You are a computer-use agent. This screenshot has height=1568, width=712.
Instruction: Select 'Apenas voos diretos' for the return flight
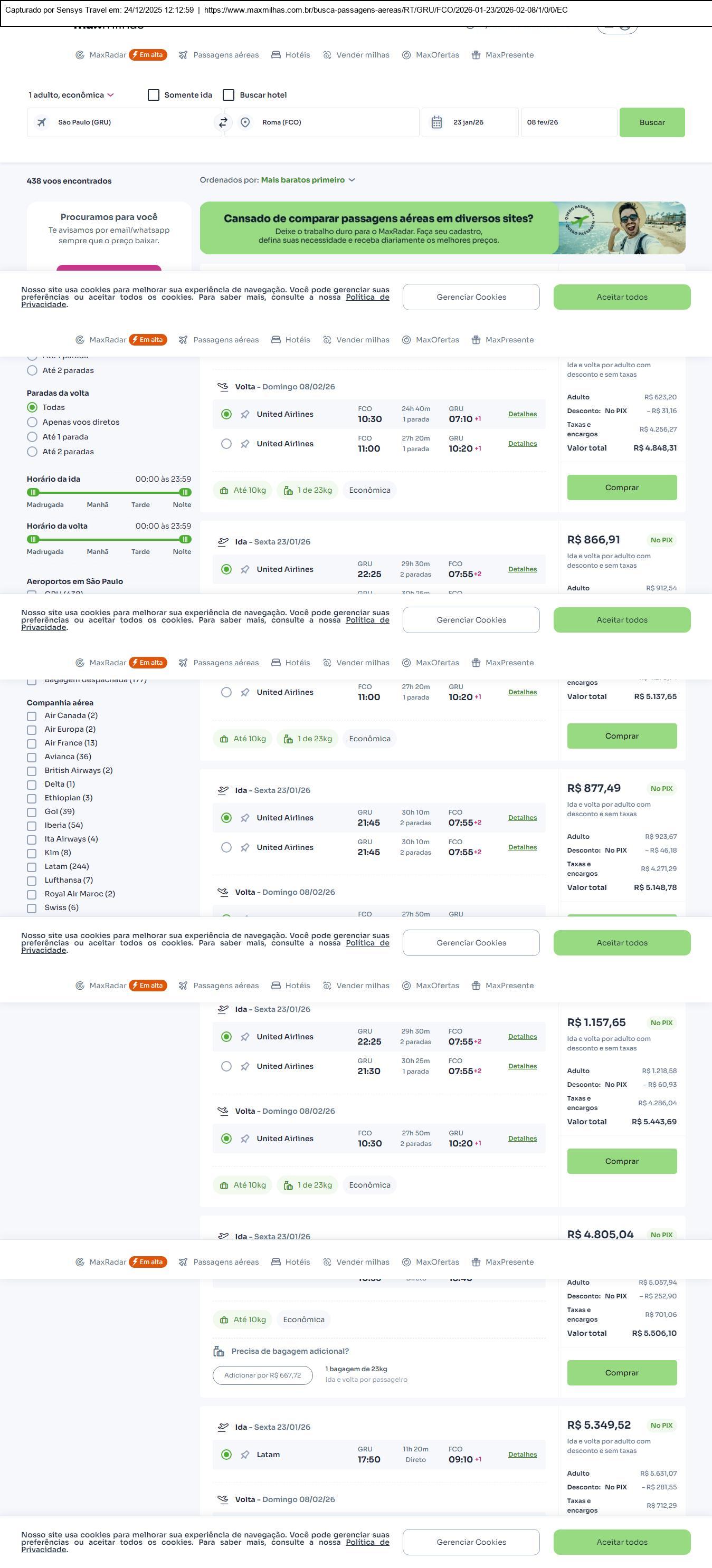point(32,422)
